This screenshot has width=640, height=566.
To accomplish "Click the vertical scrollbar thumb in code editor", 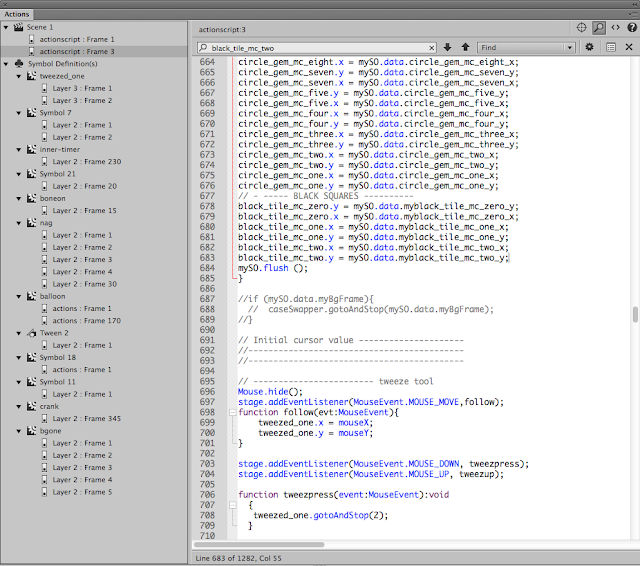I will [x=635, y=315].
